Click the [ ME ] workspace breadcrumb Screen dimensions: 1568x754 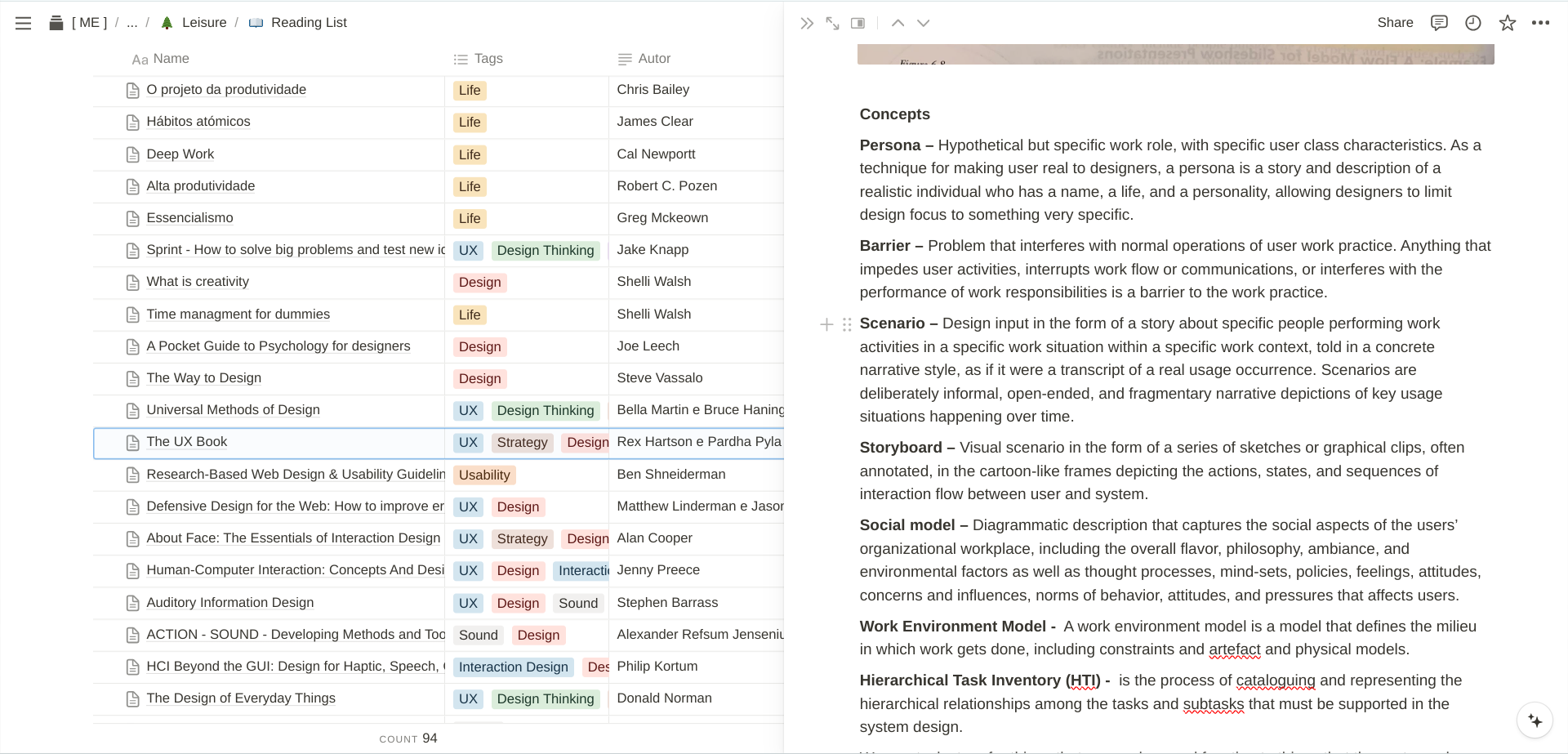click(78, 23)
